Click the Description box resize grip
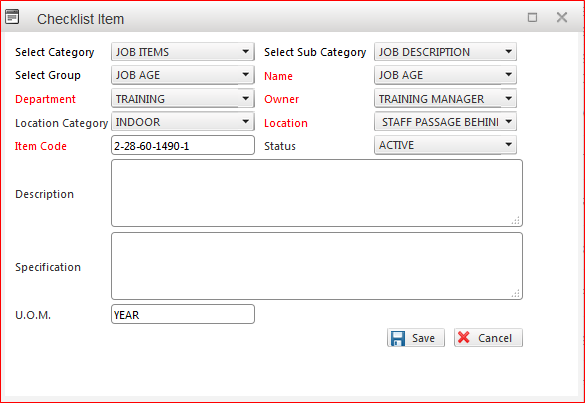 tap(516, 221)
